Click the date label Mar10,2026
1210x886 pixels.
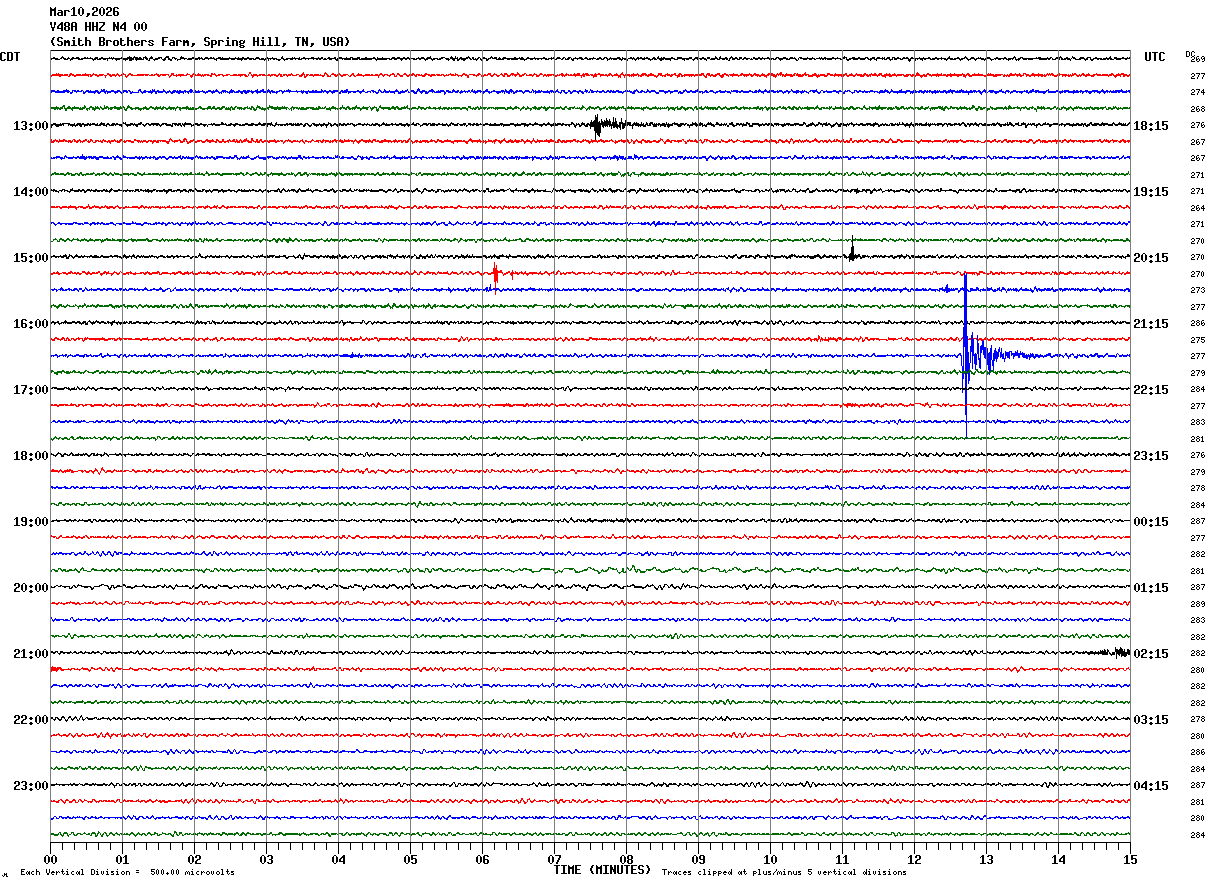84,12
